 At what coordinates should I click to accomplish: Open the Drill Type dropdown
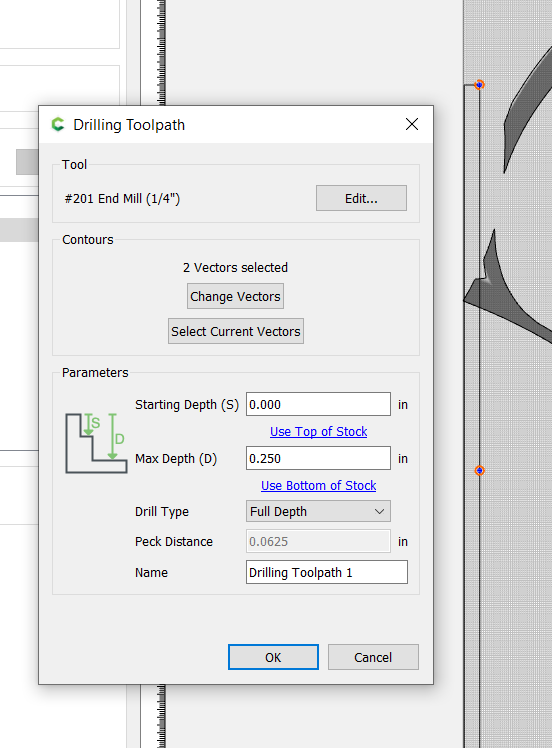point(318,511)
